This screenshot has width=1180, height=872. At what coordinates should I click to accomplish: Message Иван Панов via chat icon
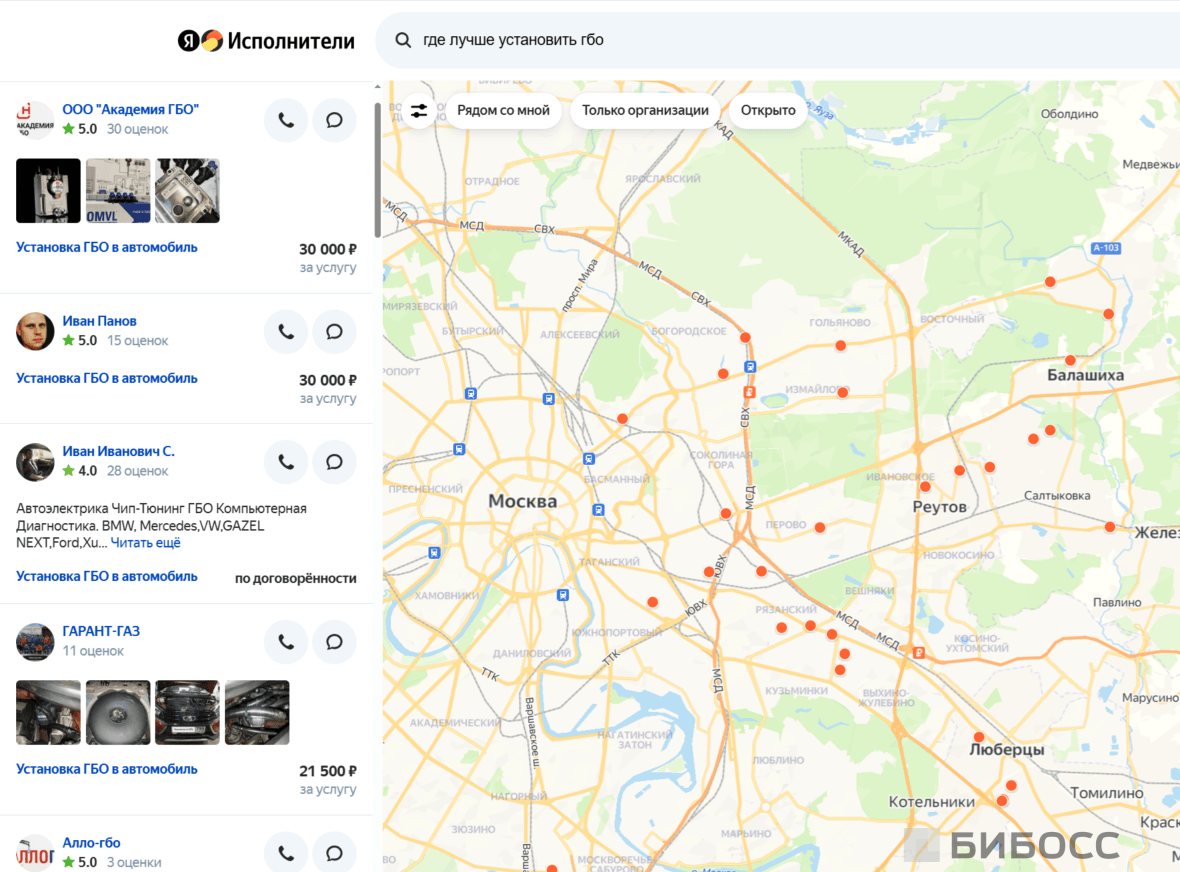[x=334, y=332]
